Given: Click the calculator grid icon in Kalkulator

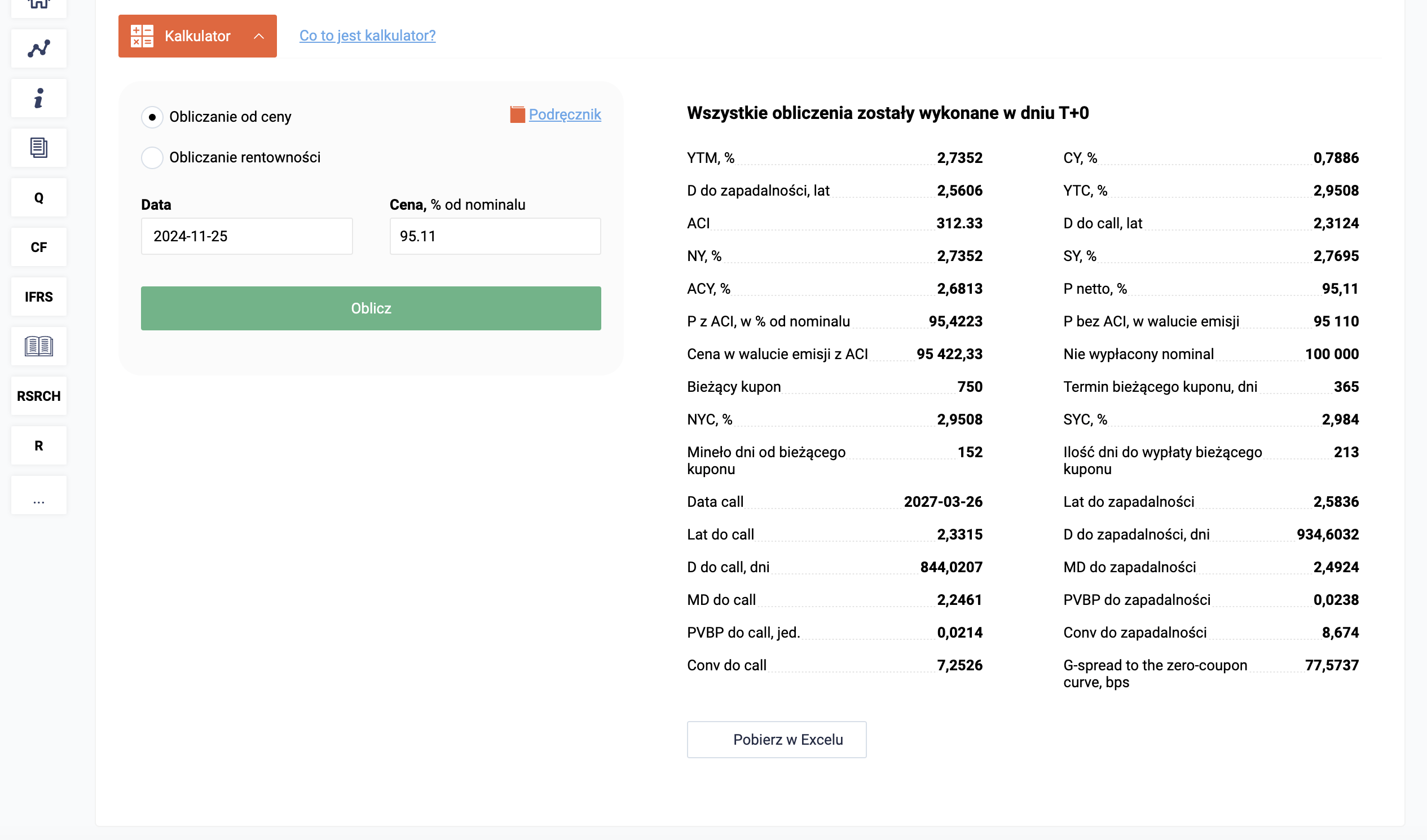Looking at the screenshot, I should click(142, 36).
